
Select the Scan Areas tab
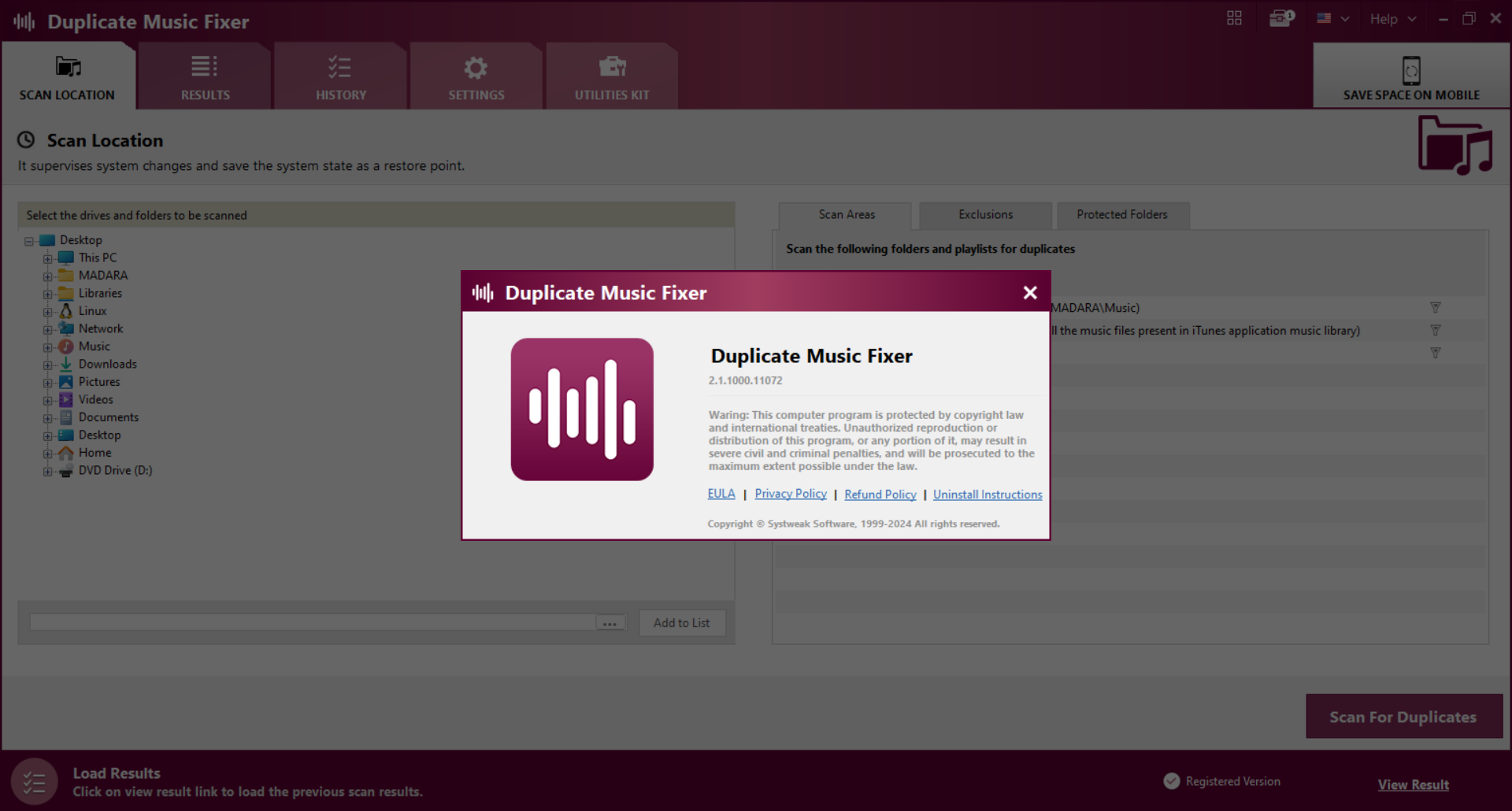[846, 215]
